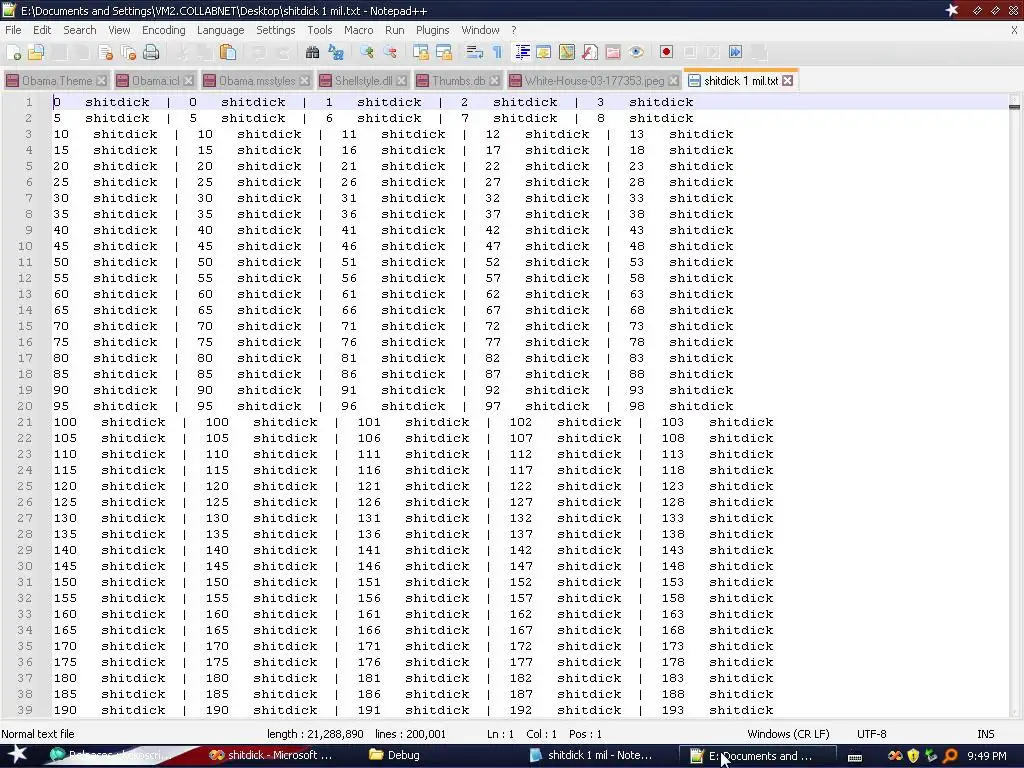
Task: Click the vertical scrollbar thumb
Action: 1014,106
